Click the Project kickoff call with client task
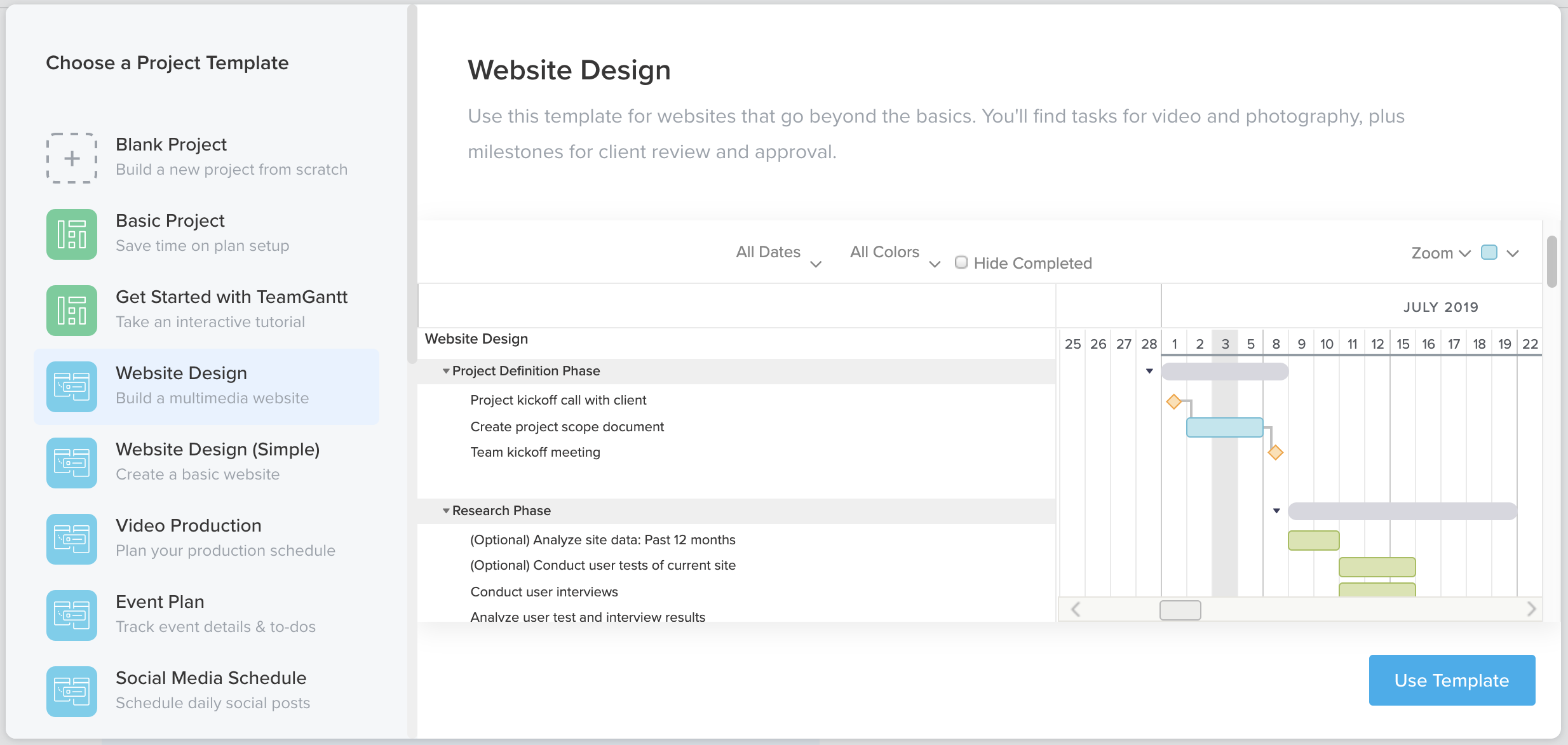1568x745 pixels. point(558,400)
